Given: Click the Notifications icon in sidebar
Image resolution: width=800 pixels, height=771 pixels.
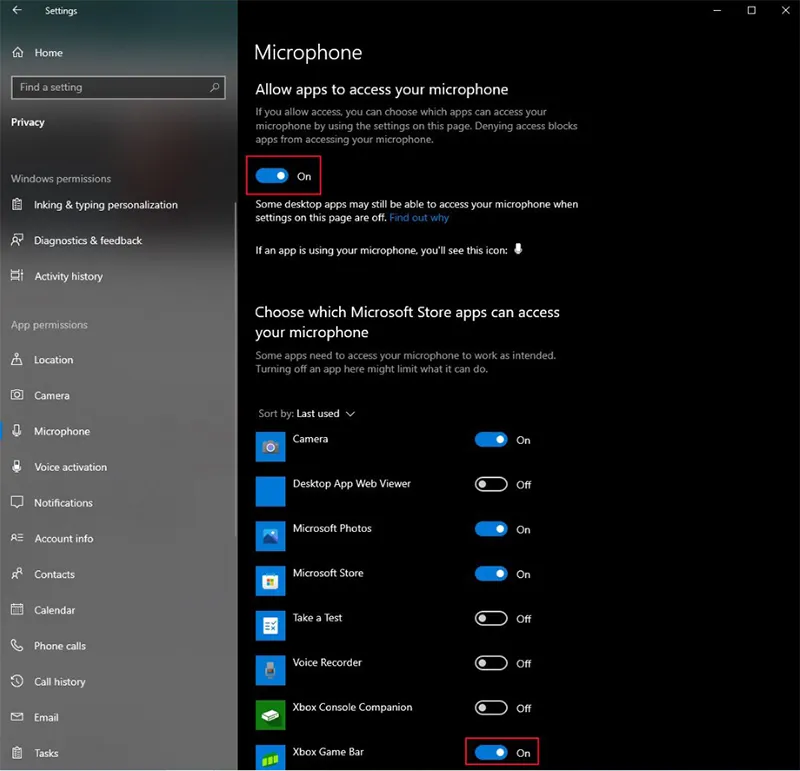Looking at the screenshot, I should click(17, 502).
